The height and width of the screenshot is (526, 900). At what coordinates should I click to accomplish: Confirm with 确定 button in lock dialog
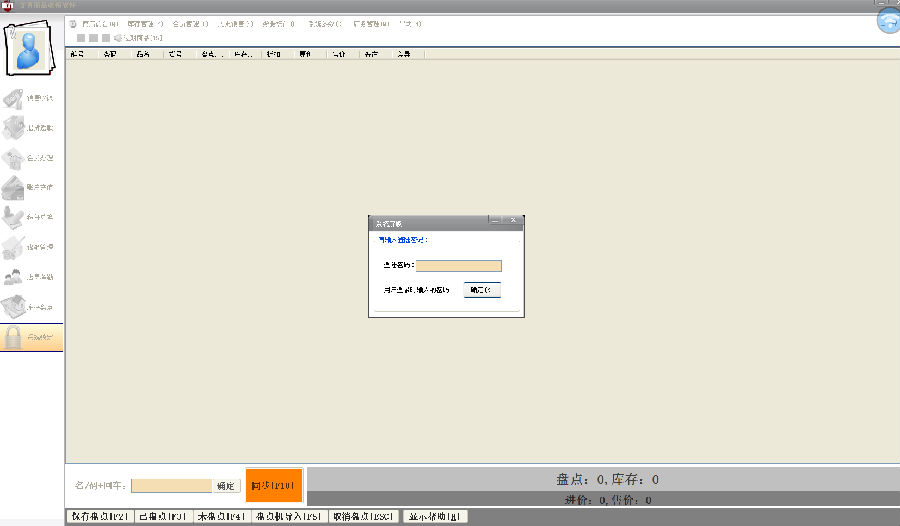(x=482, y=290)
